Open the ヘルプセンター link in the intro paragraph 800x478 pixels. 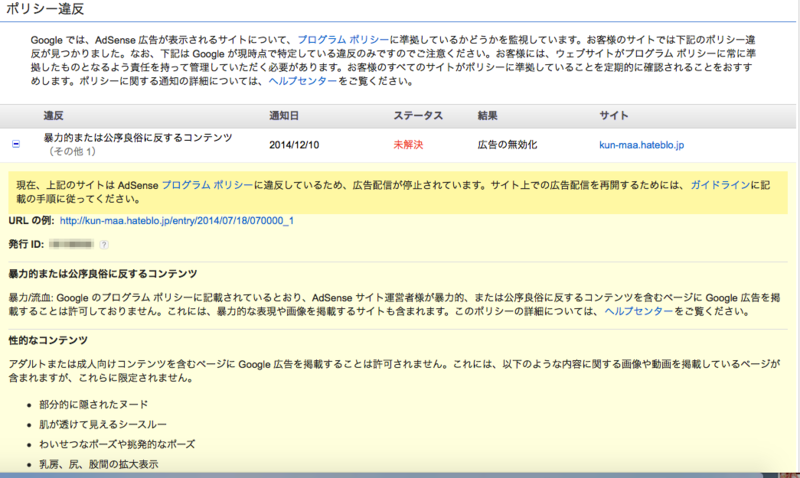[x=303, y=81]
